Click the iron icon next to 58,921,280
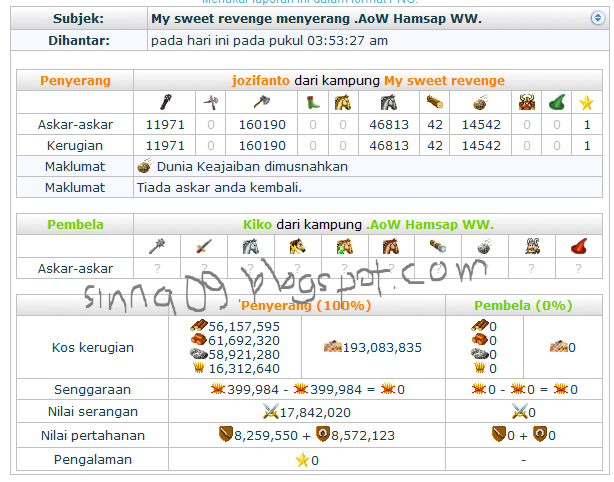Screen dimensions: 614x482 (x=199, y=354)
